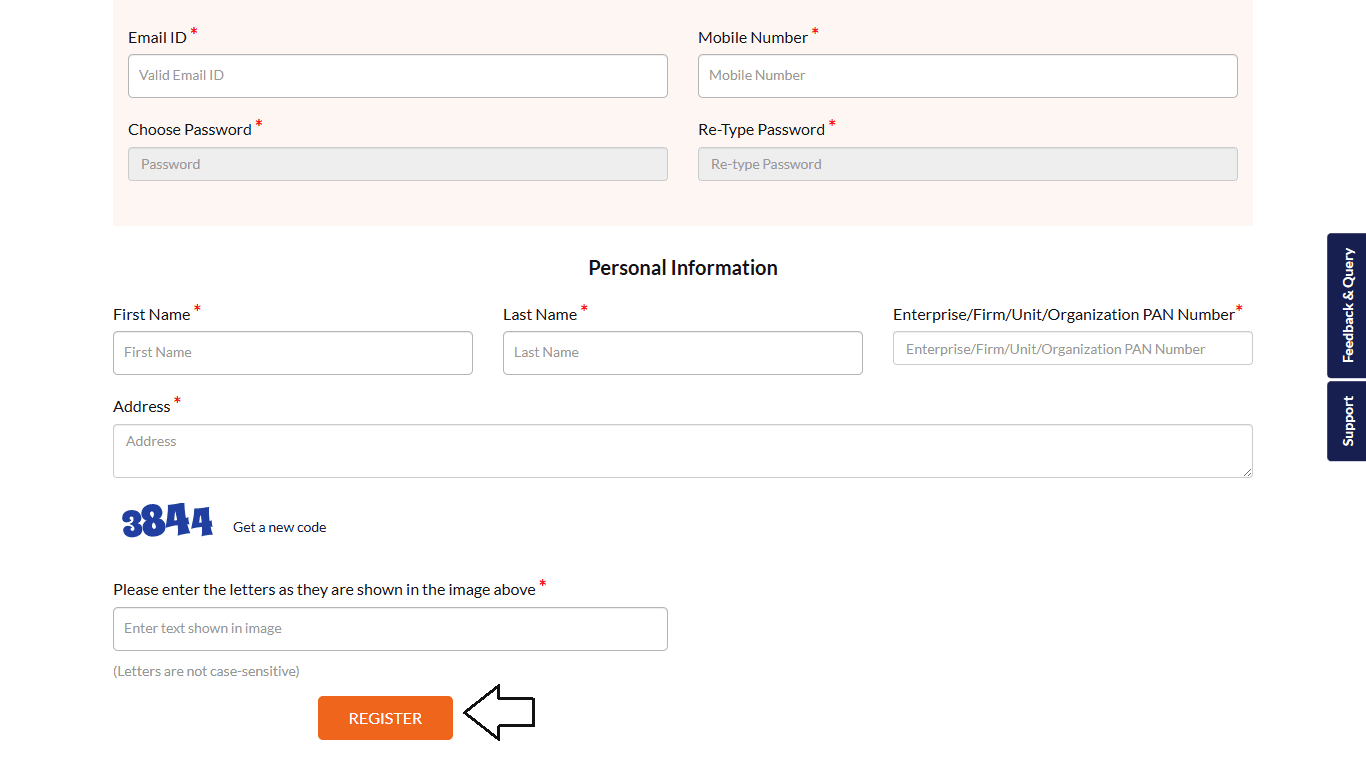Screen dimensions: 1366x768
Task: Click the Email ID input field
Action: [x=397, y=75]
